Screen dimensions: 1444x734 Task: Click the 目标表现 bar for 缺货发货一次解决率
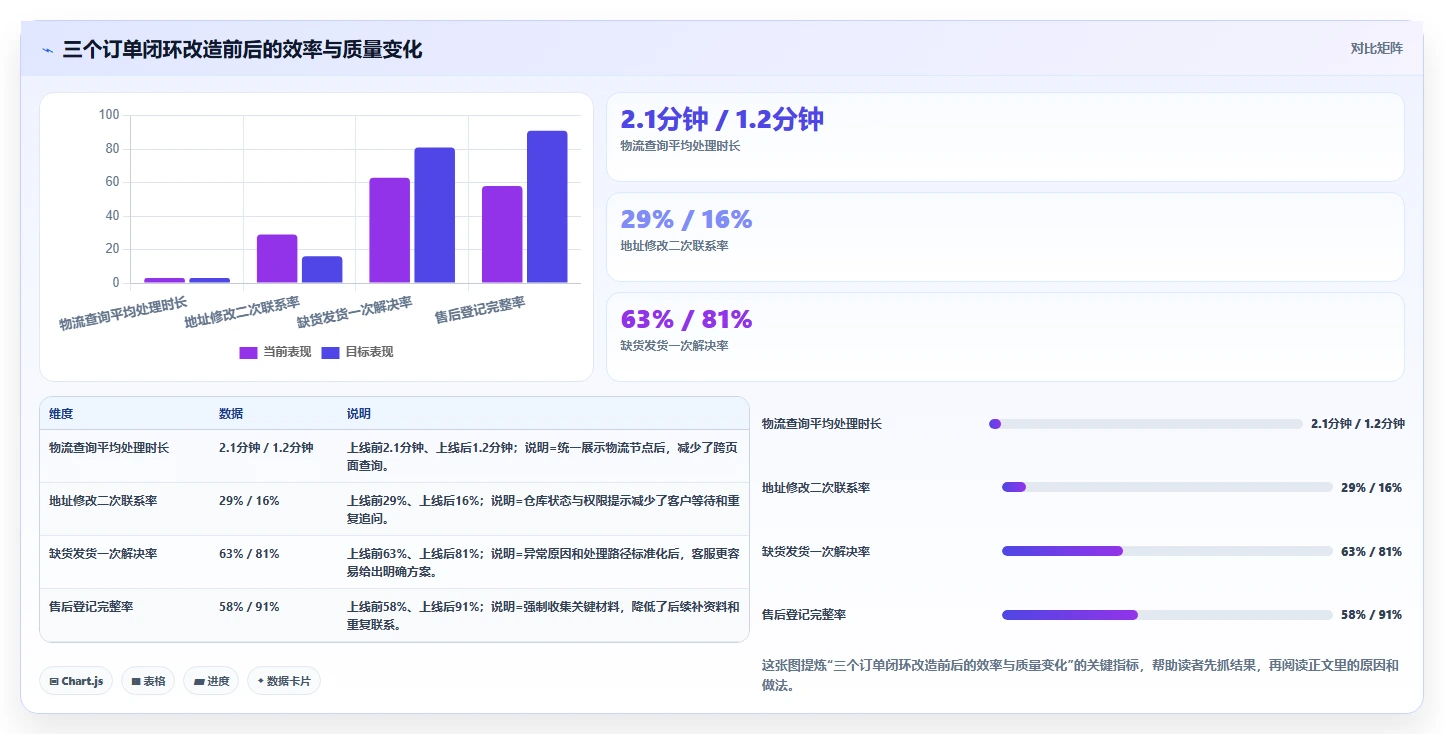pos(434,215)
